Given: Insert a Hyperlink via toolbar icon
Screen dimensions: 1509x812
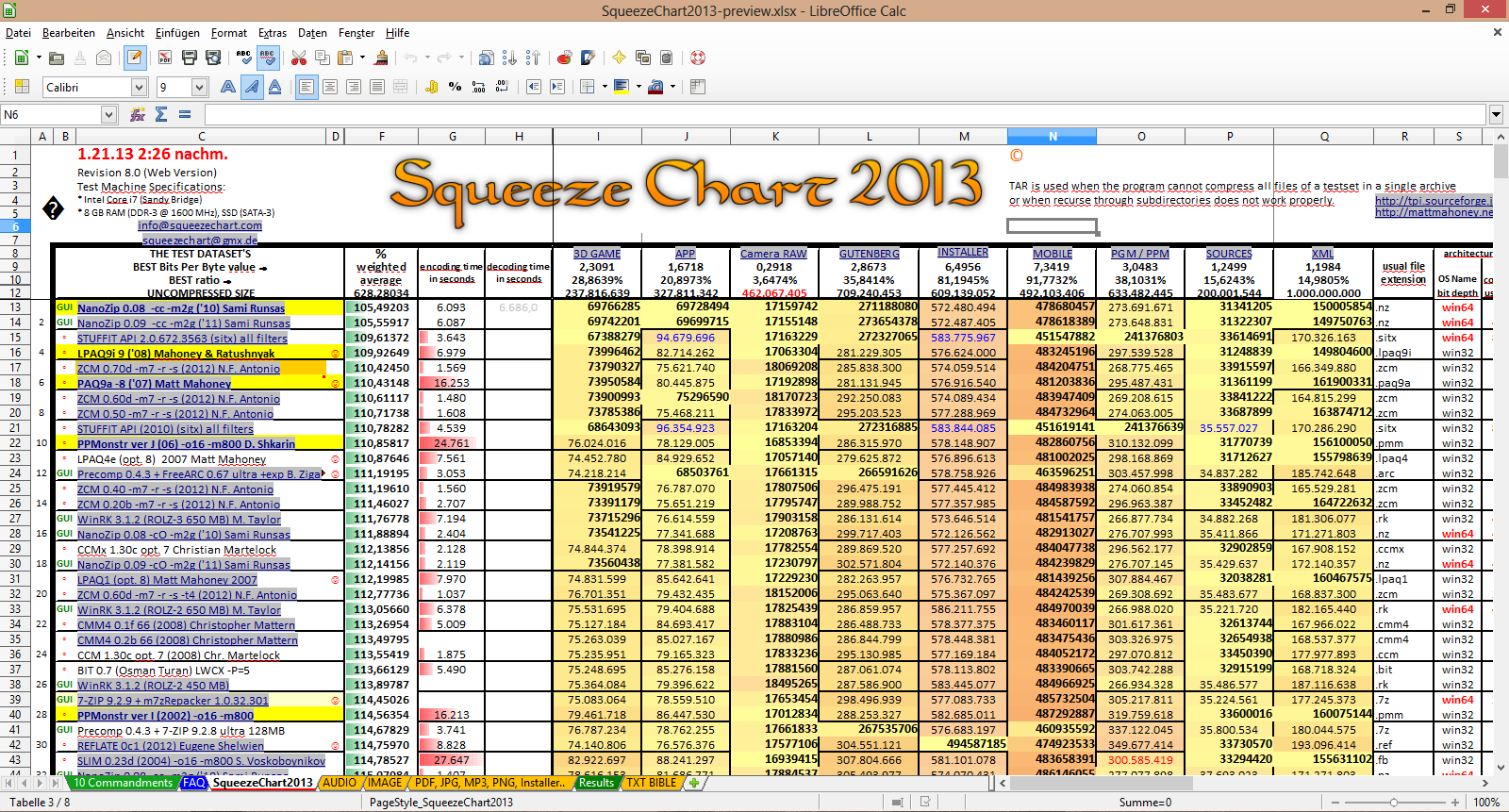Looking at the screenshot, I should tap(486, 58).
